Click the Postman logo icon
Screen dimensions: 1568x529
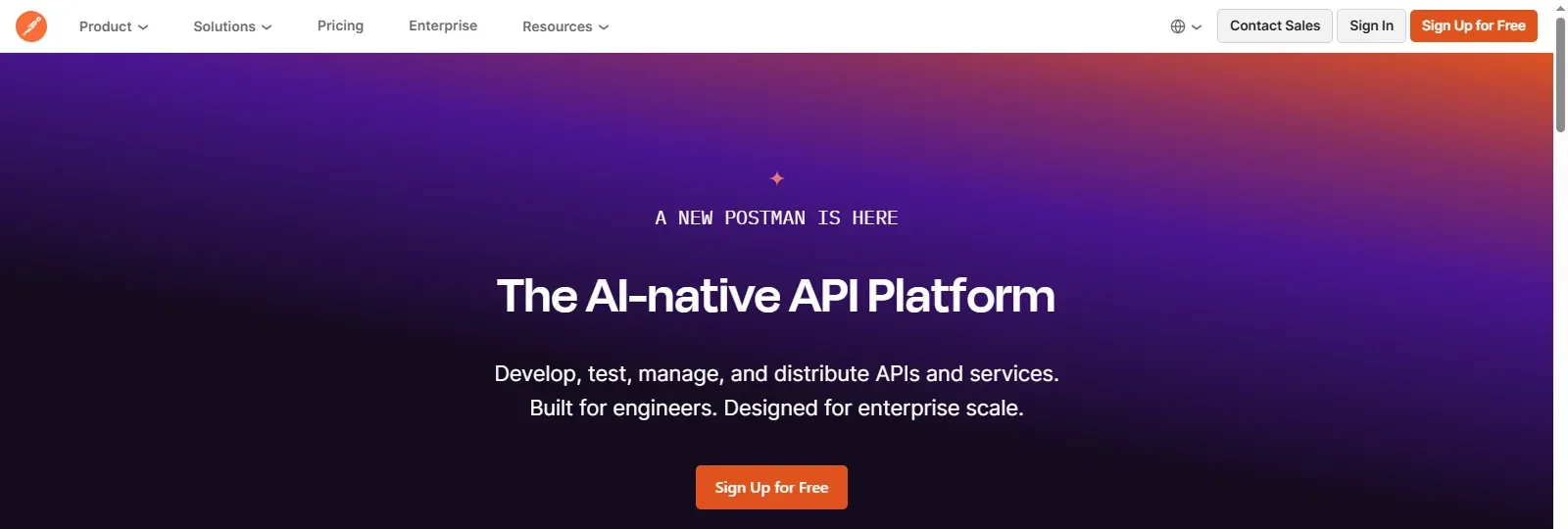tap(31, 26)
